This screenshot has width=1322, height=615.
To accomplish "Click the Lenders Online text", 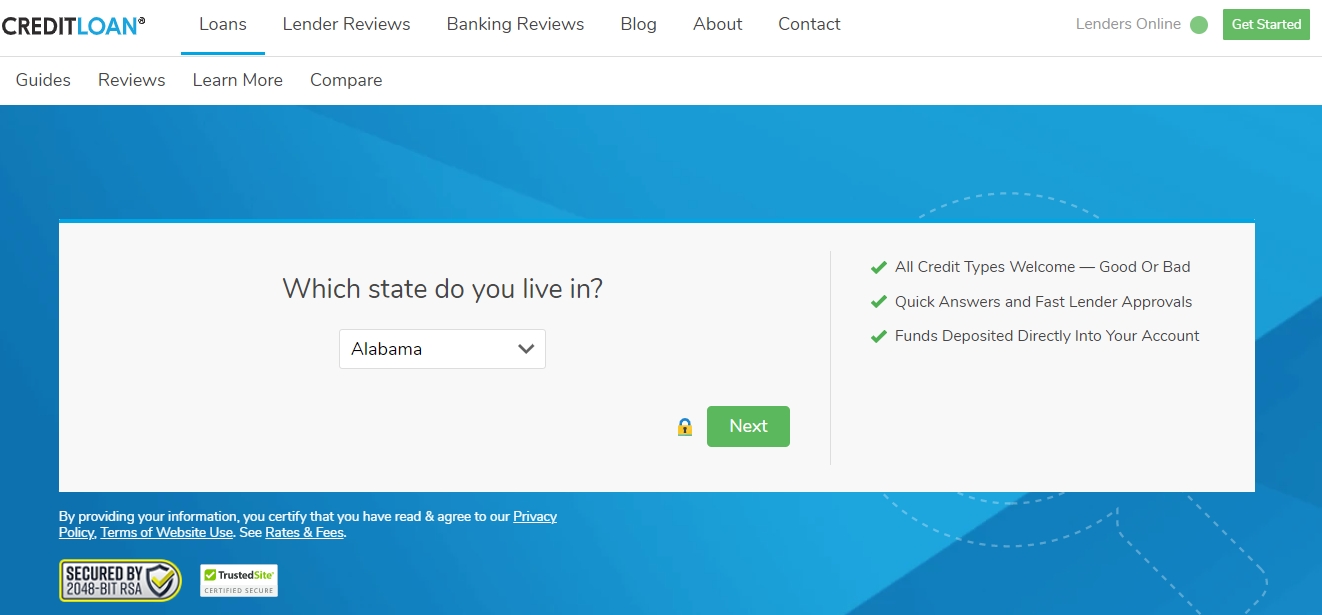I will click(1128, 24).
